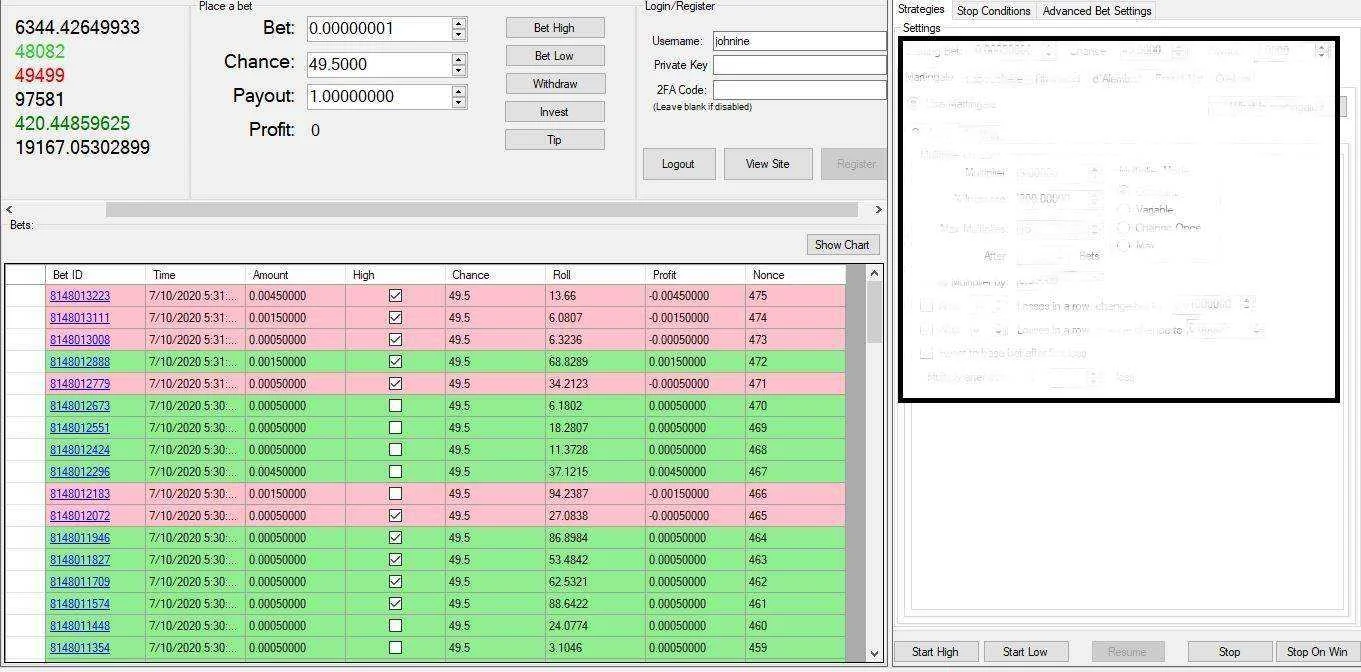This screenshot has height=672, width=1361.
Task: Select the Roll cell showing 68.8289
Action: point(596,362)
